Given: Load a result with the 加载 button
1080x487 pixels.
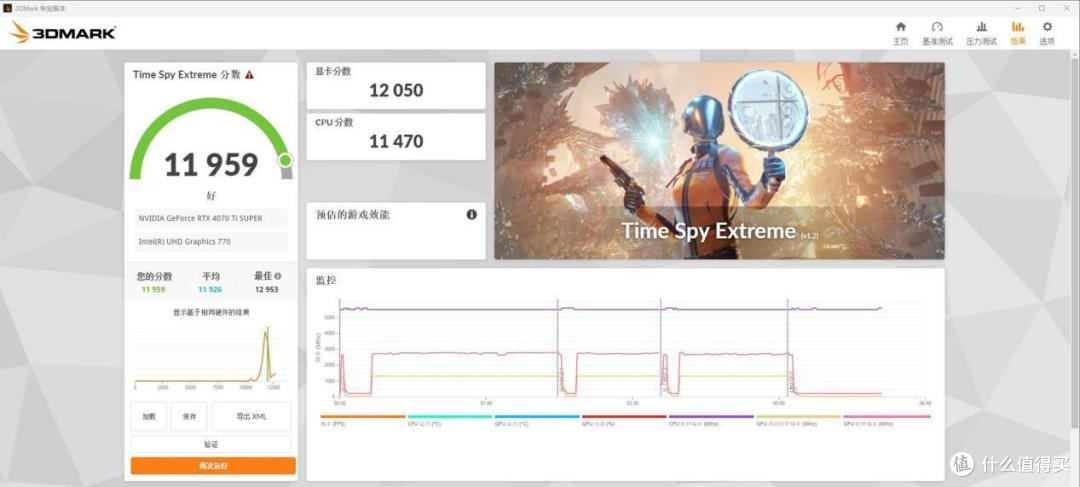Looking at the screenshot, I should click(x=149, y=417).
